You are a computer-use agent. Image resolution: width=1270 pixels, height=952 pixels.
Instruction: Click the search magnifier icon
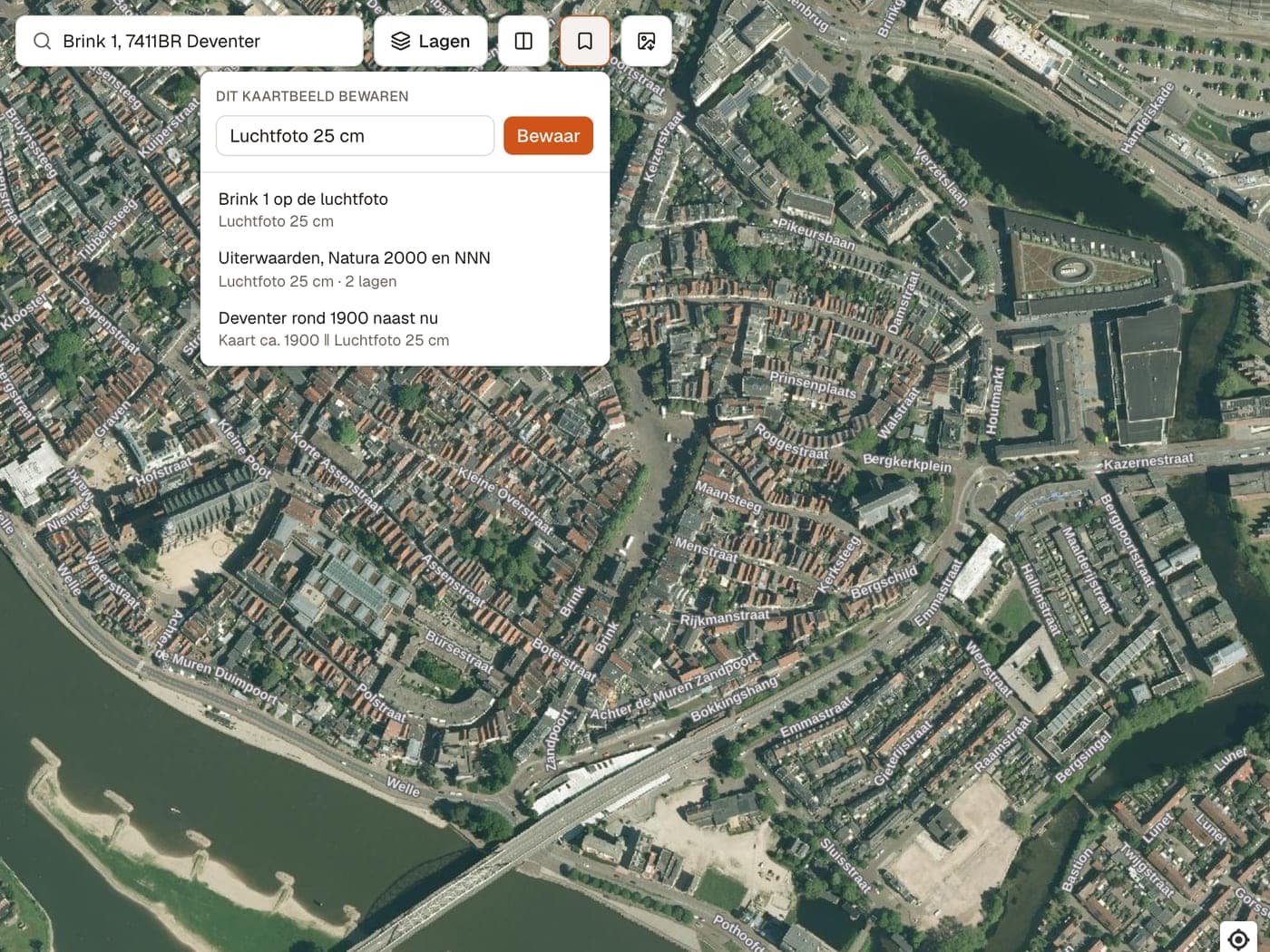coord(42,41)
